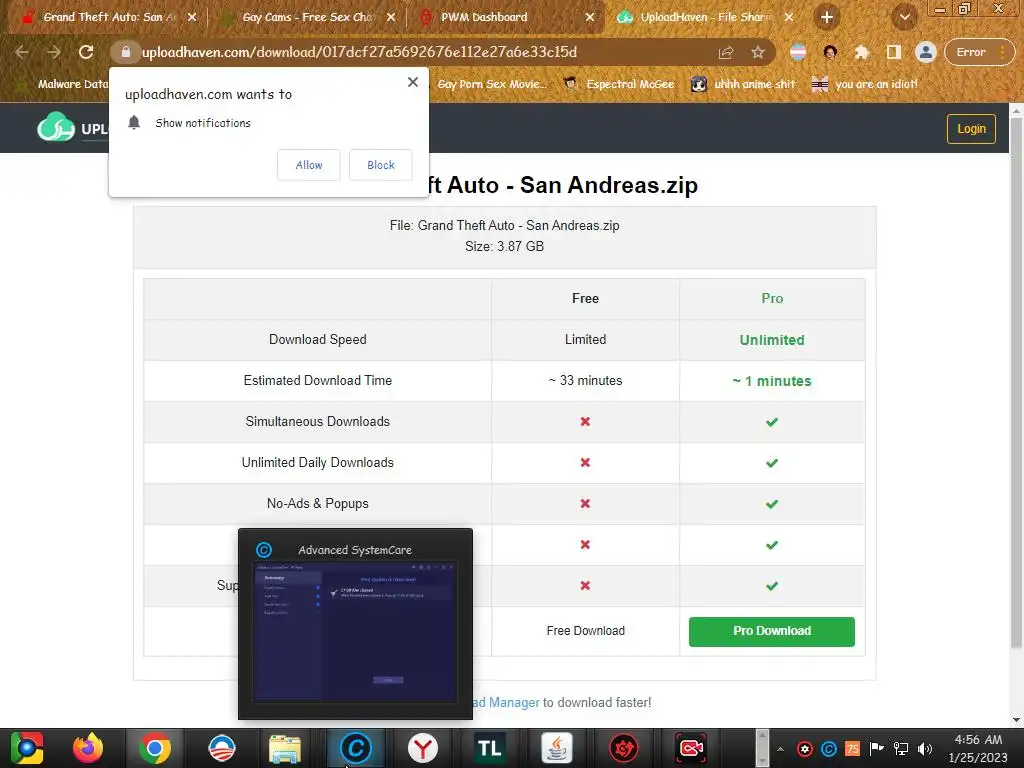
Task: Reload the page with the refresh icon
Action: pos(86,52)
